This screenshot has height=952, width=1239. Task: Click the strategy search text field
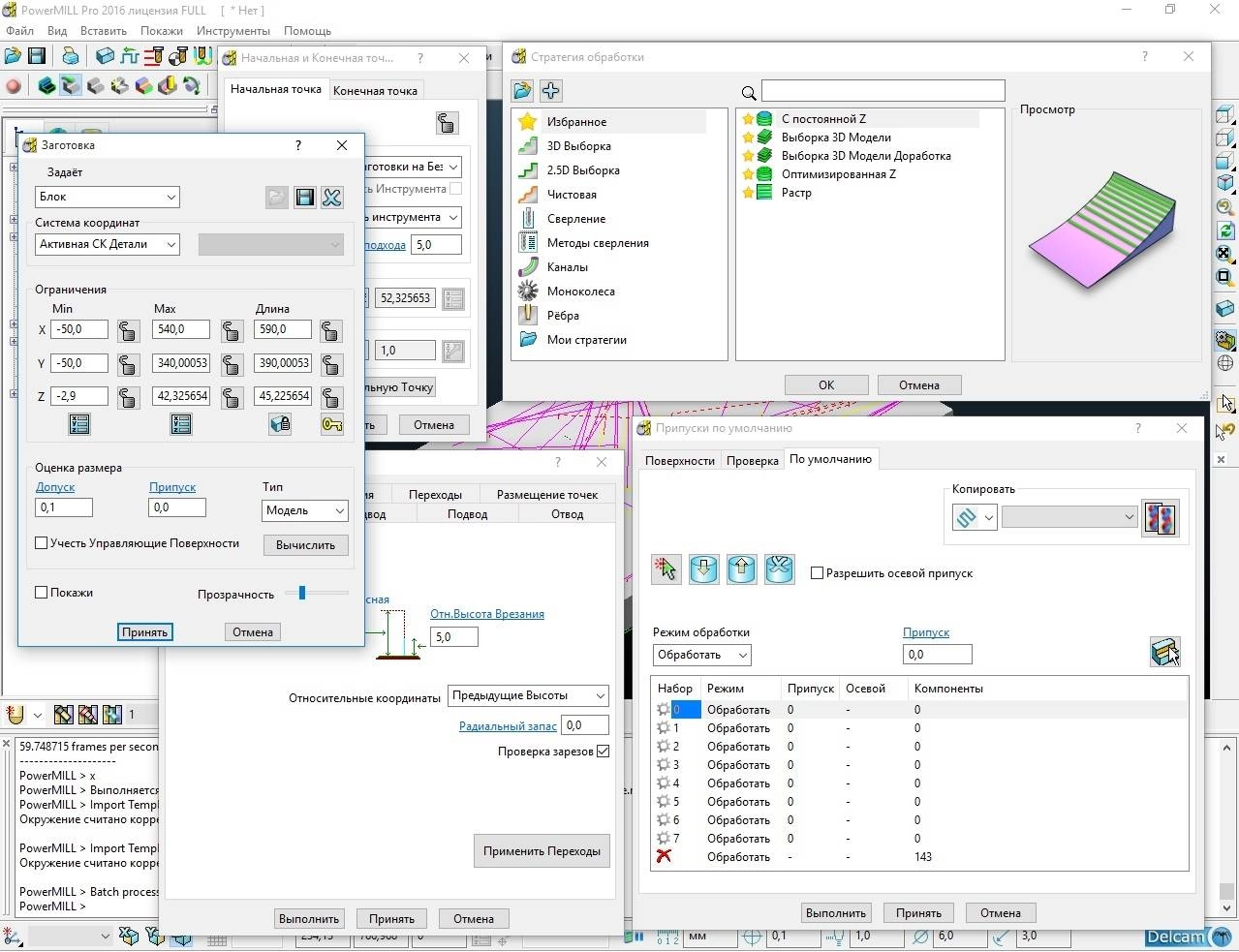coord(883,91)
